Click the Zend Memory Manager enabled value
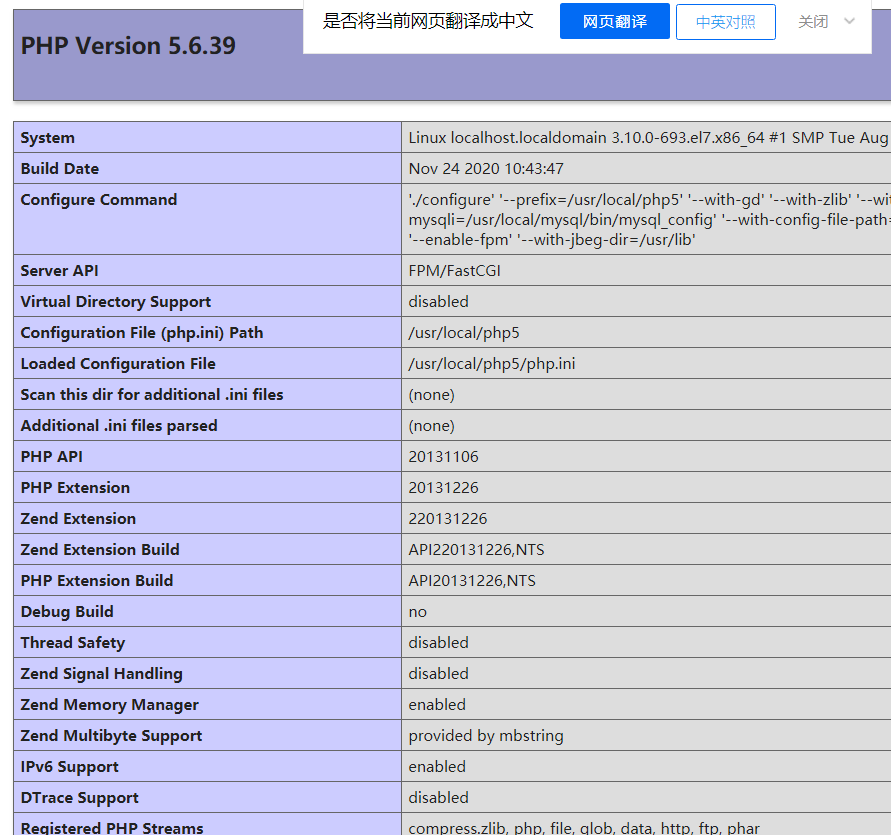Image resolution: width=891 pixels, height=835 pixels. [x=437, y=705]
